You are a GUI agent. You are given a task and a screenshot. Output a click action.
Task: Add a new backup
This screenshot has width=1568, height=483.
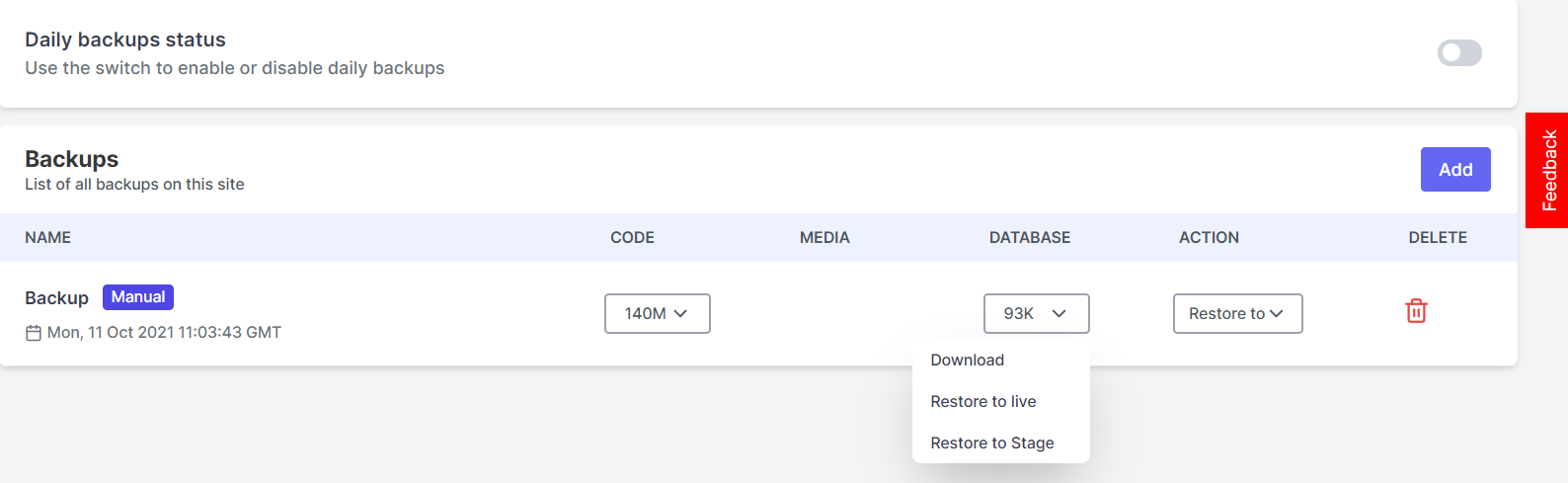1455,170
